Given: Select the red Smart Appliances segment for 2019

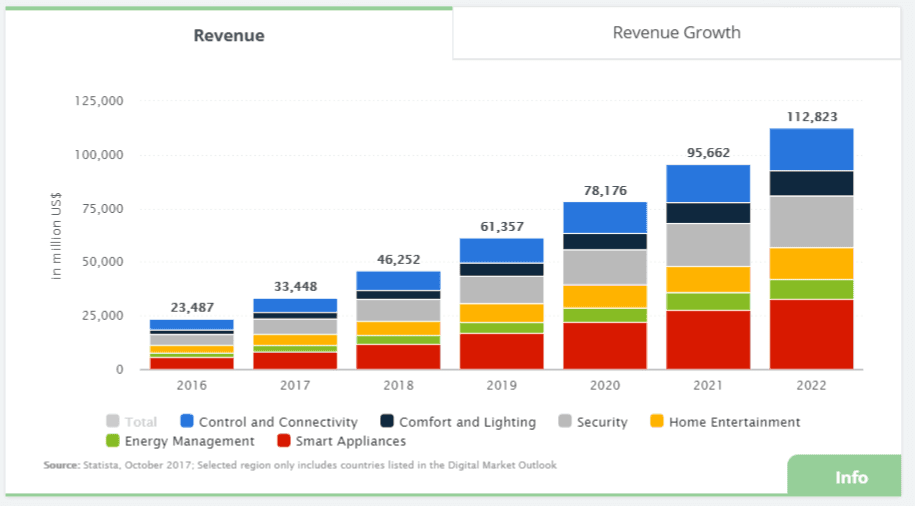Looking at the screenshot, I should 501,351.
